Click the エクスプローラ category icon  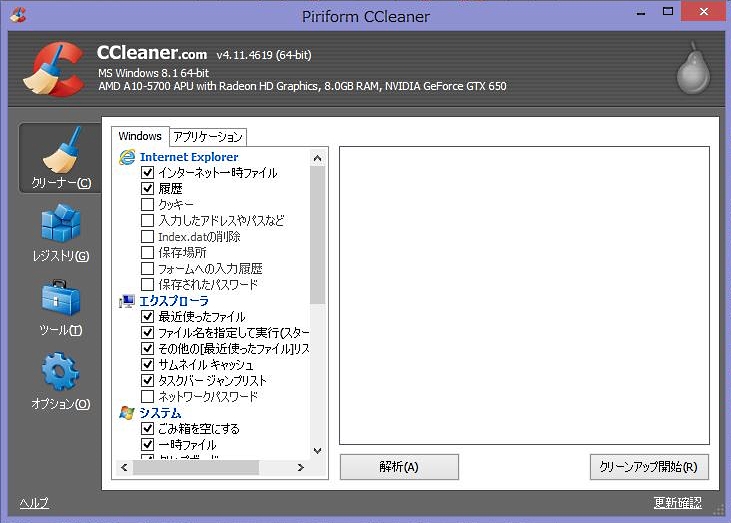pyautogui.click(x=127, y=302)
